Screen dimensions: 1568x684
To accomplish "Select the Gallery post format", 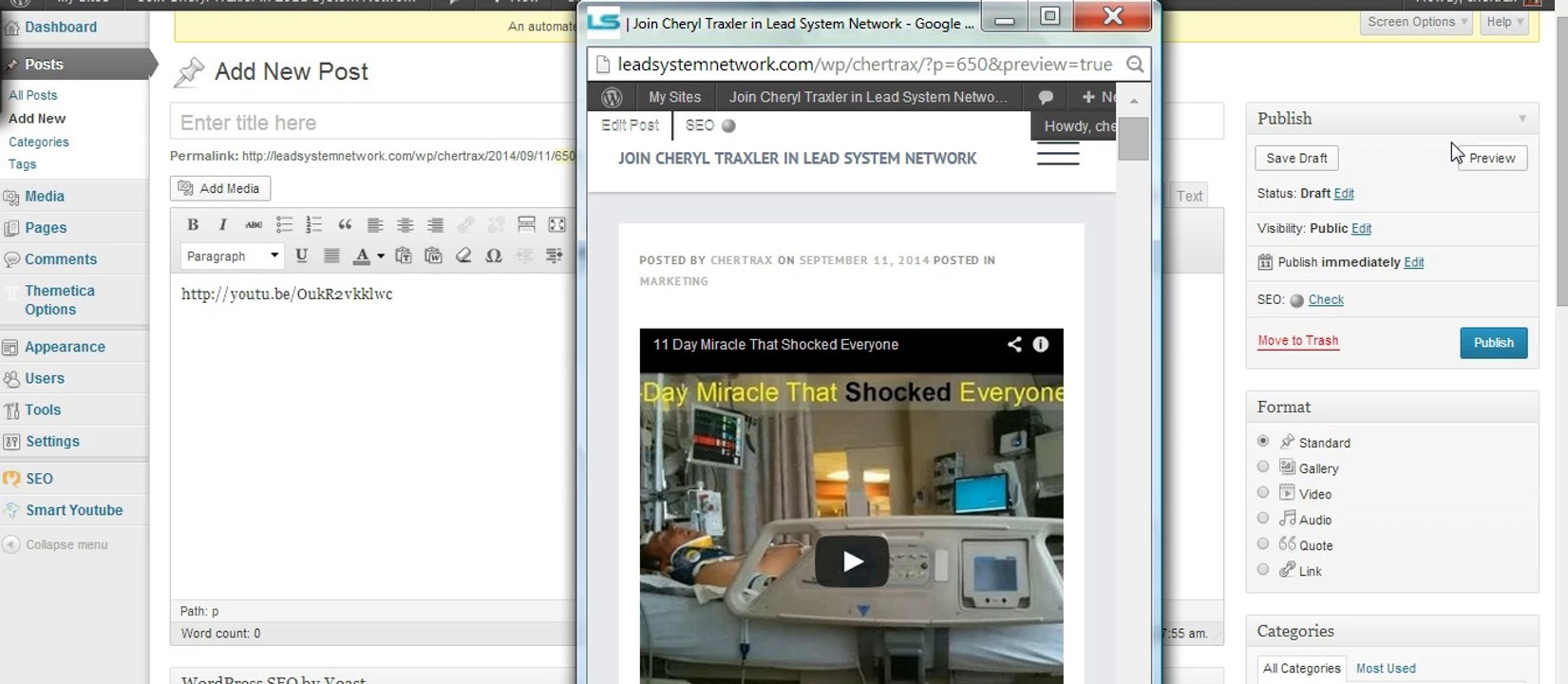I will point(1263,466).
